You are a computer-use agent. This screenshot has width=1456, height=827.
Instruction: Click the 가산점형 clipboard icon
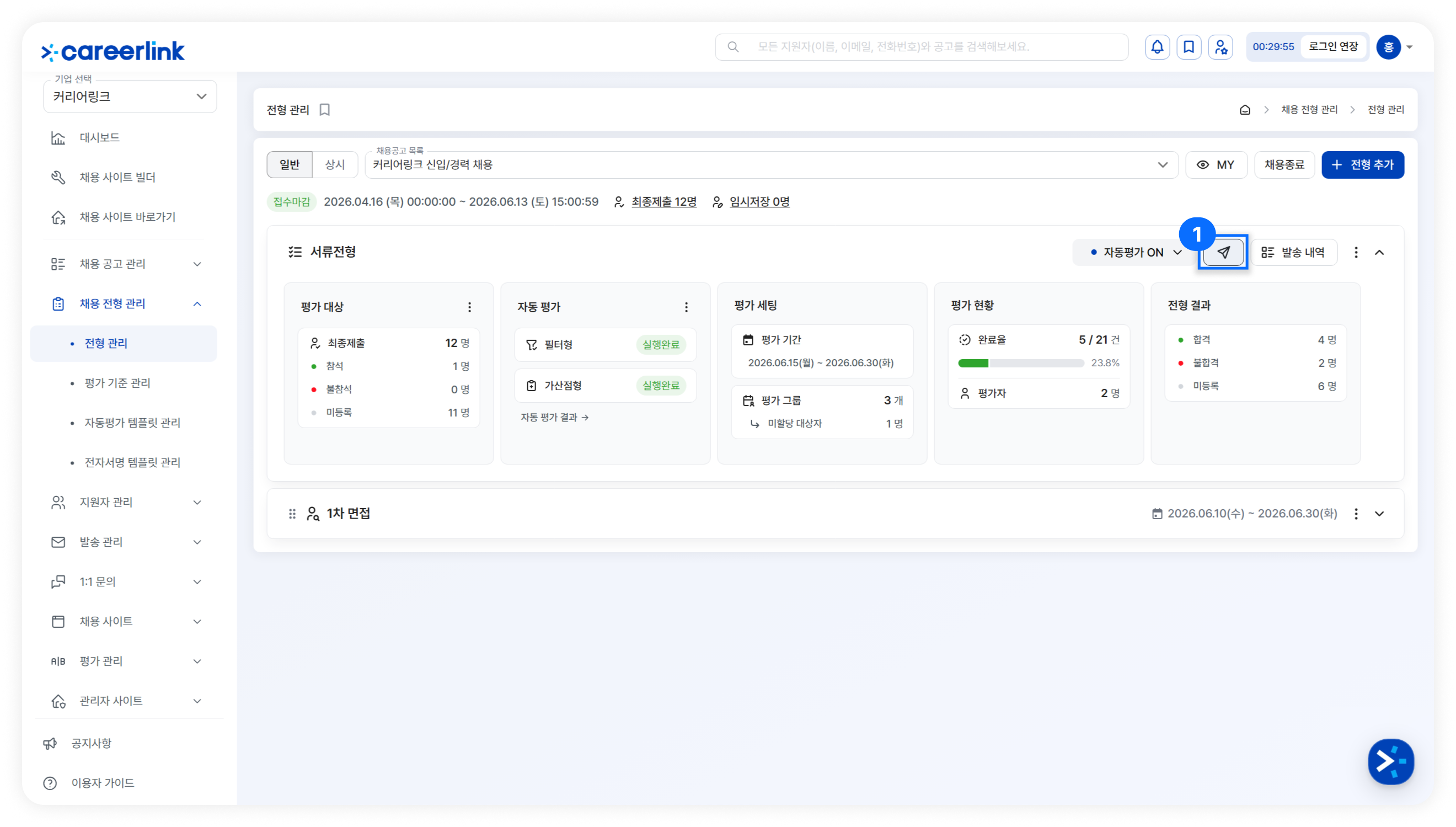531,386
